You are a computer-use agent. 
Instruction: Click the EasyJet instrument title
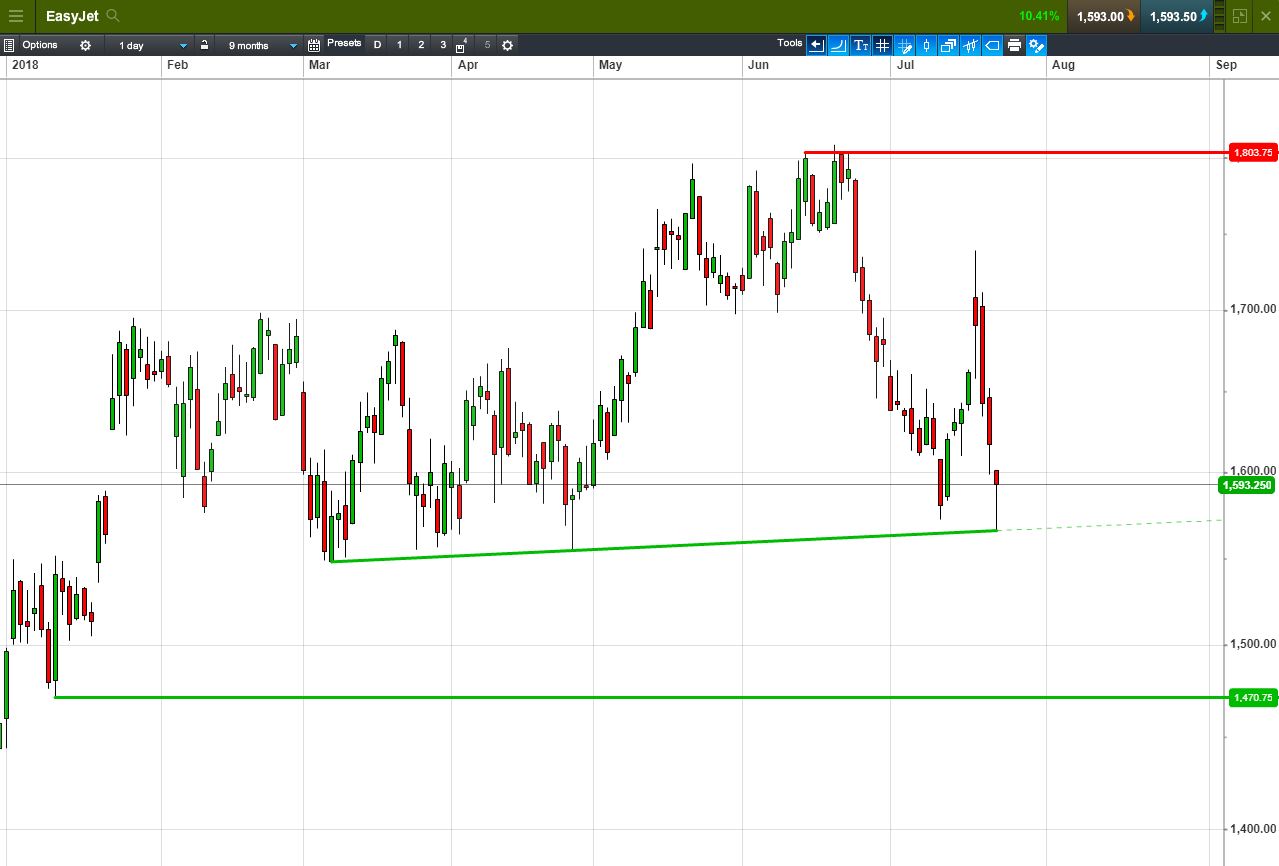(72, 16)
